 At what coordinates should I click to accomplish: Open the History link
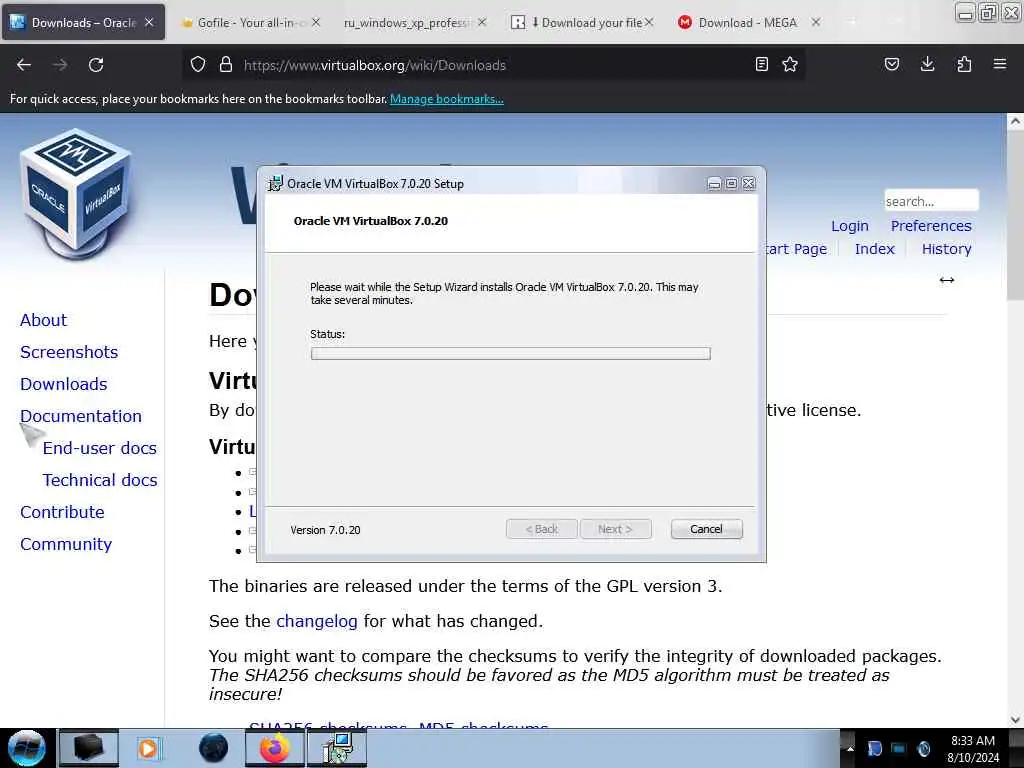point(946,249)
